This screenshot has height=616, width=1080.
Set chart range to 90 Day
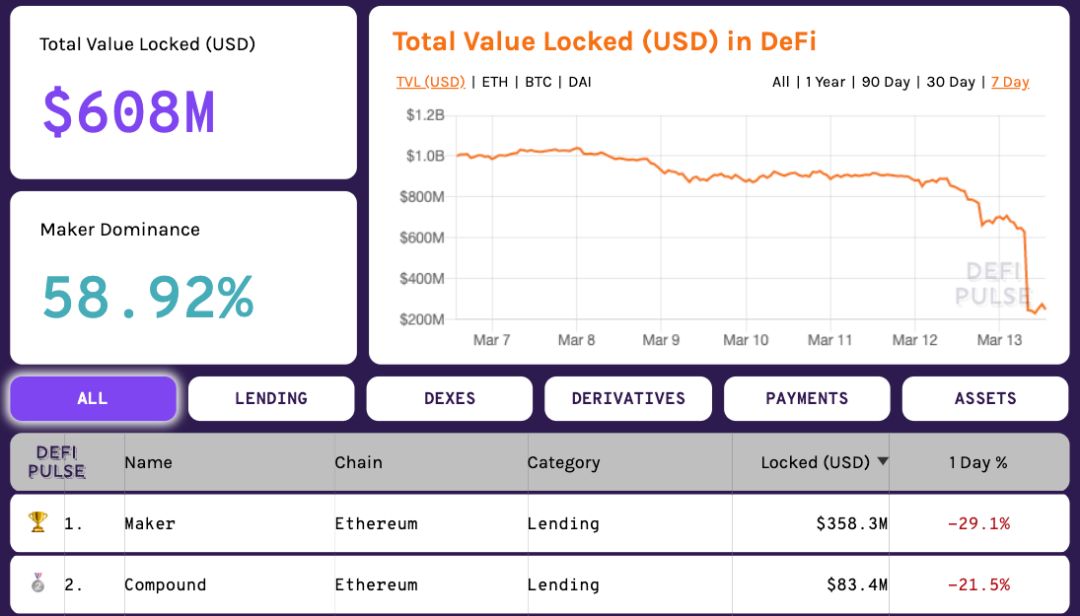[x=885, y=82]
